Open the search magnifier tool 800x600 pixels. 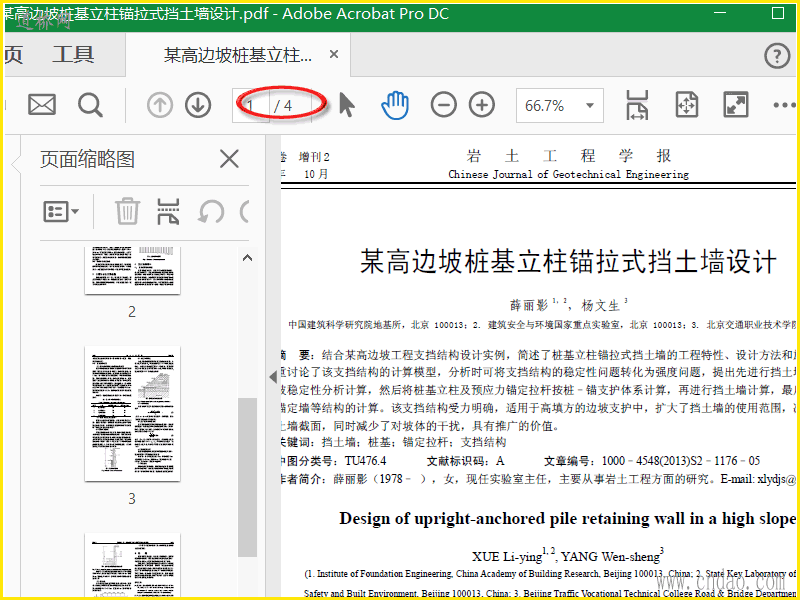pos(90,105)
